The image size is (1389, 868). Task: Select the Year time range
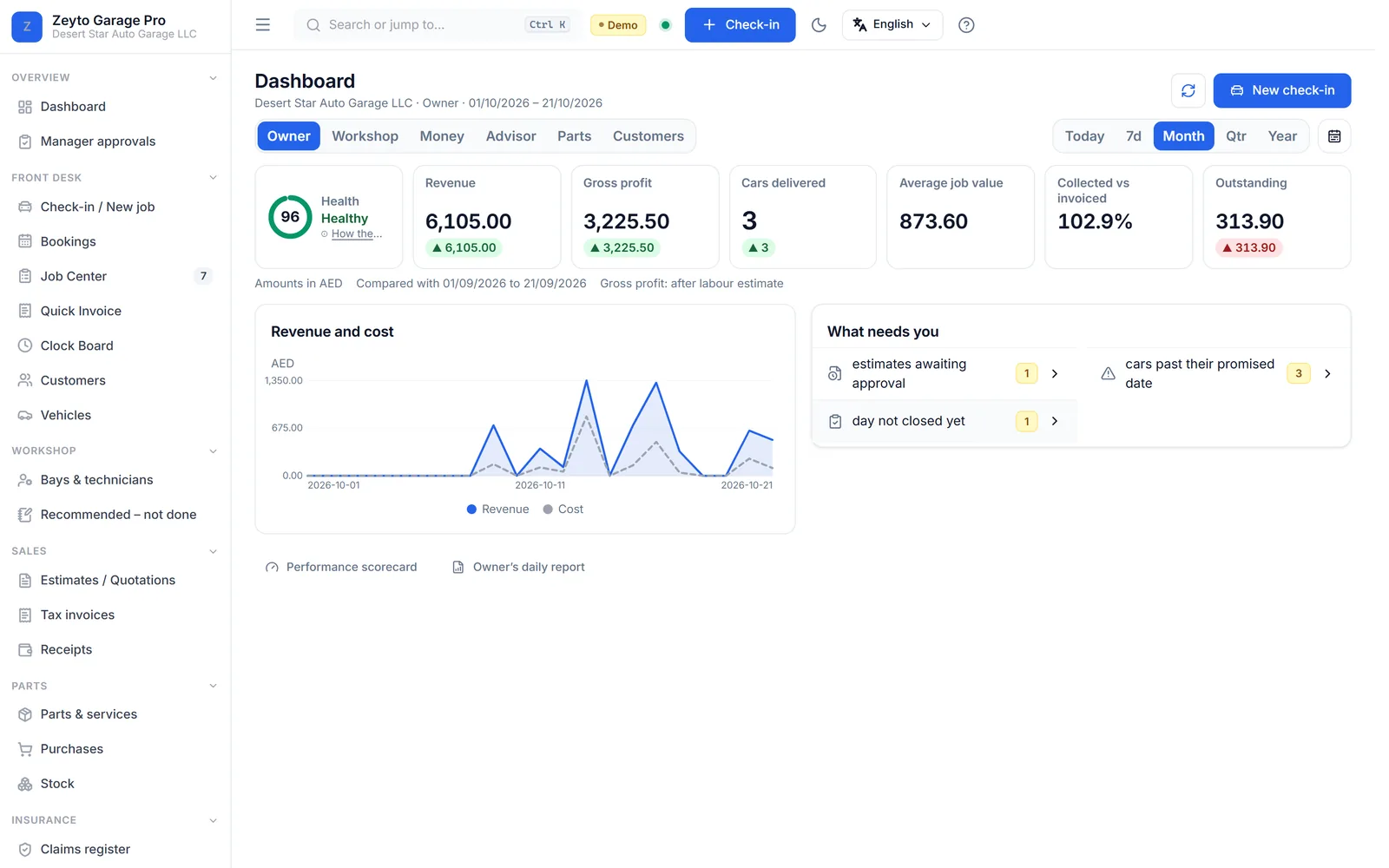tap(1282, 136)
